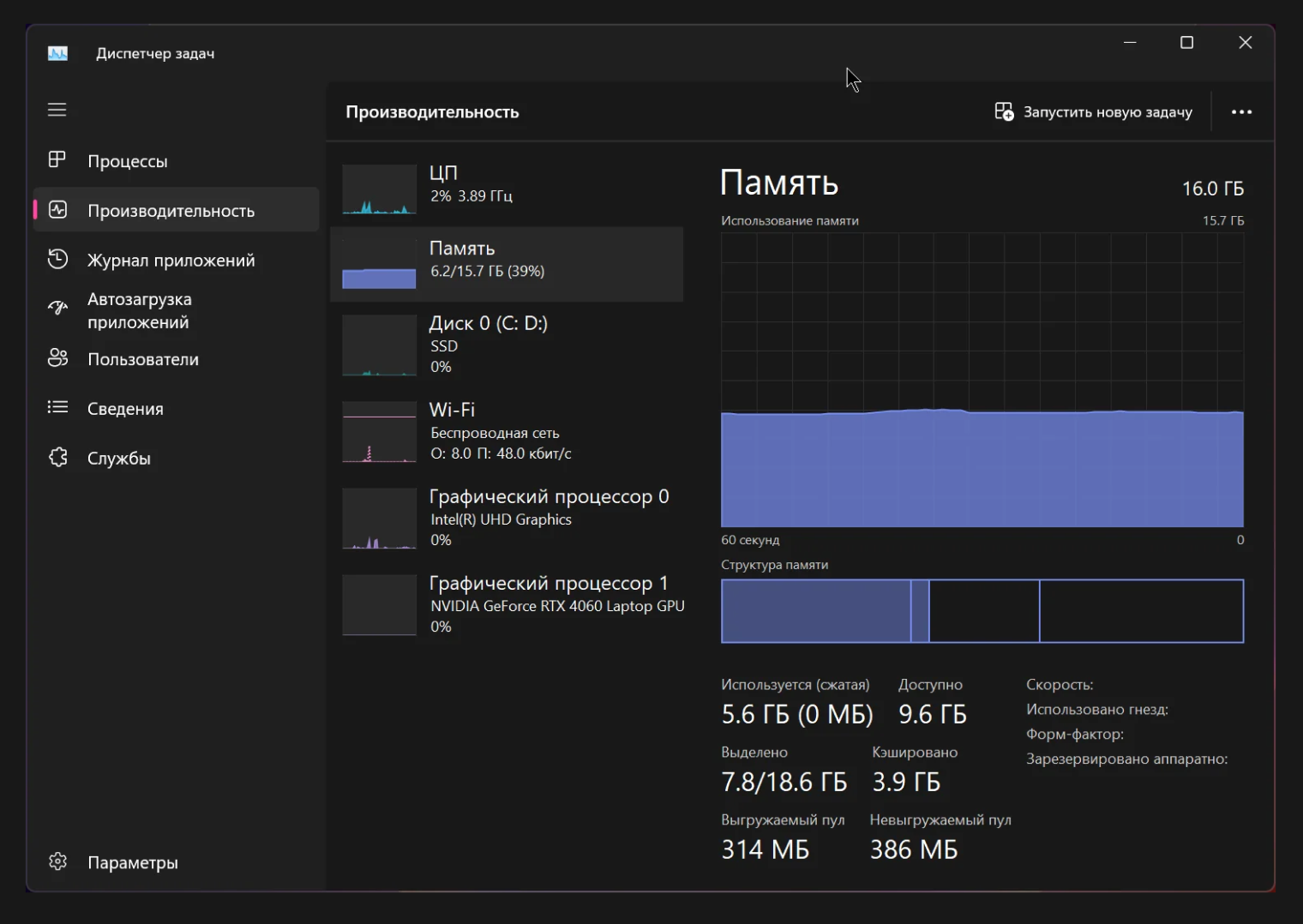
Task: Open the Пользователи section
Action: [x=142, y=359]
